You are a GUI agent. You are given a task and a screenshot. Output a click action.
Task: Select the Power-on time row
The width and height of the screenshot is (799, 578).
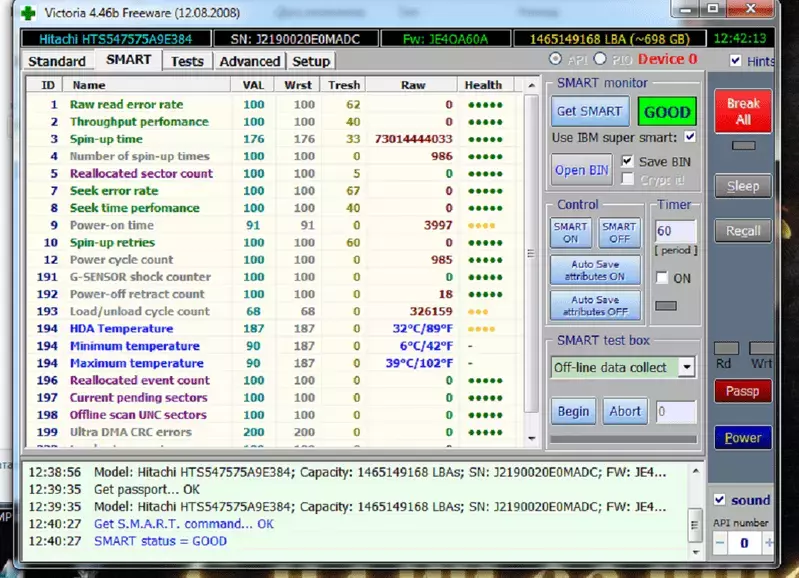[x=275, y=225]
